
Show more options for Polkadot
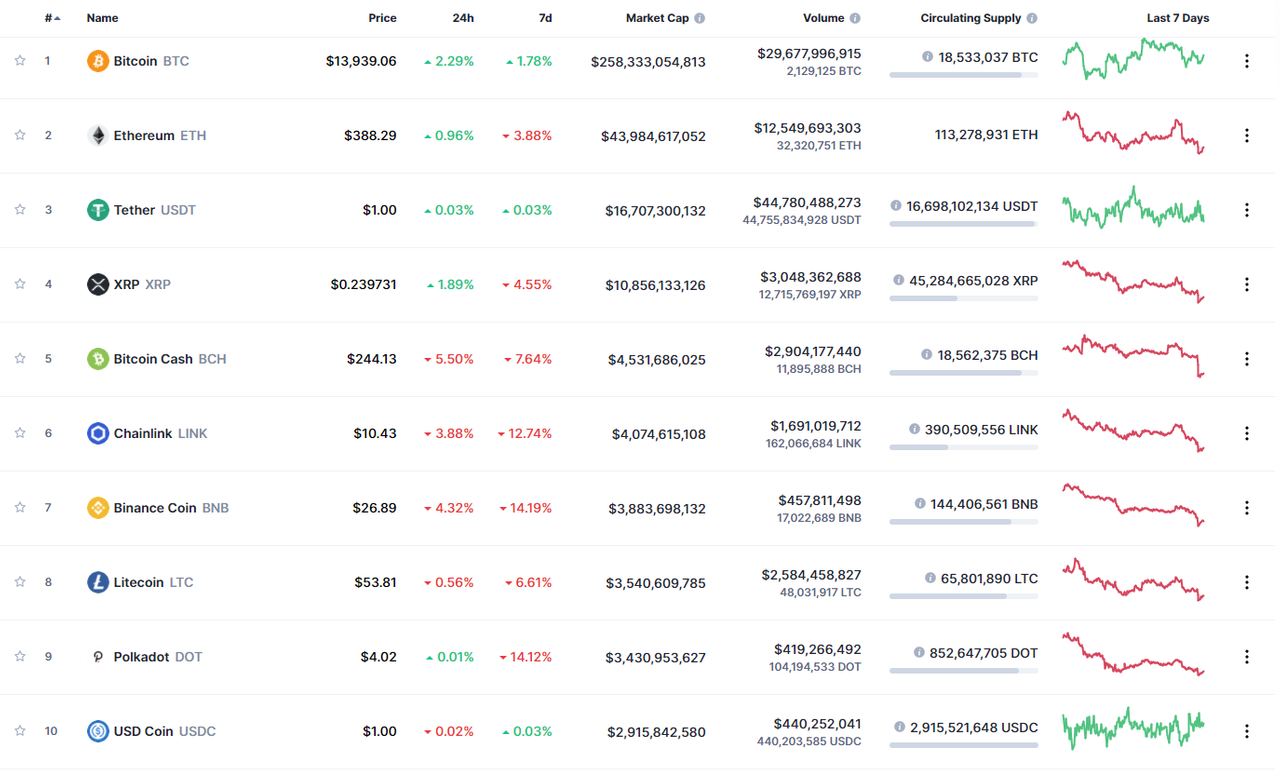(1246, 657)
